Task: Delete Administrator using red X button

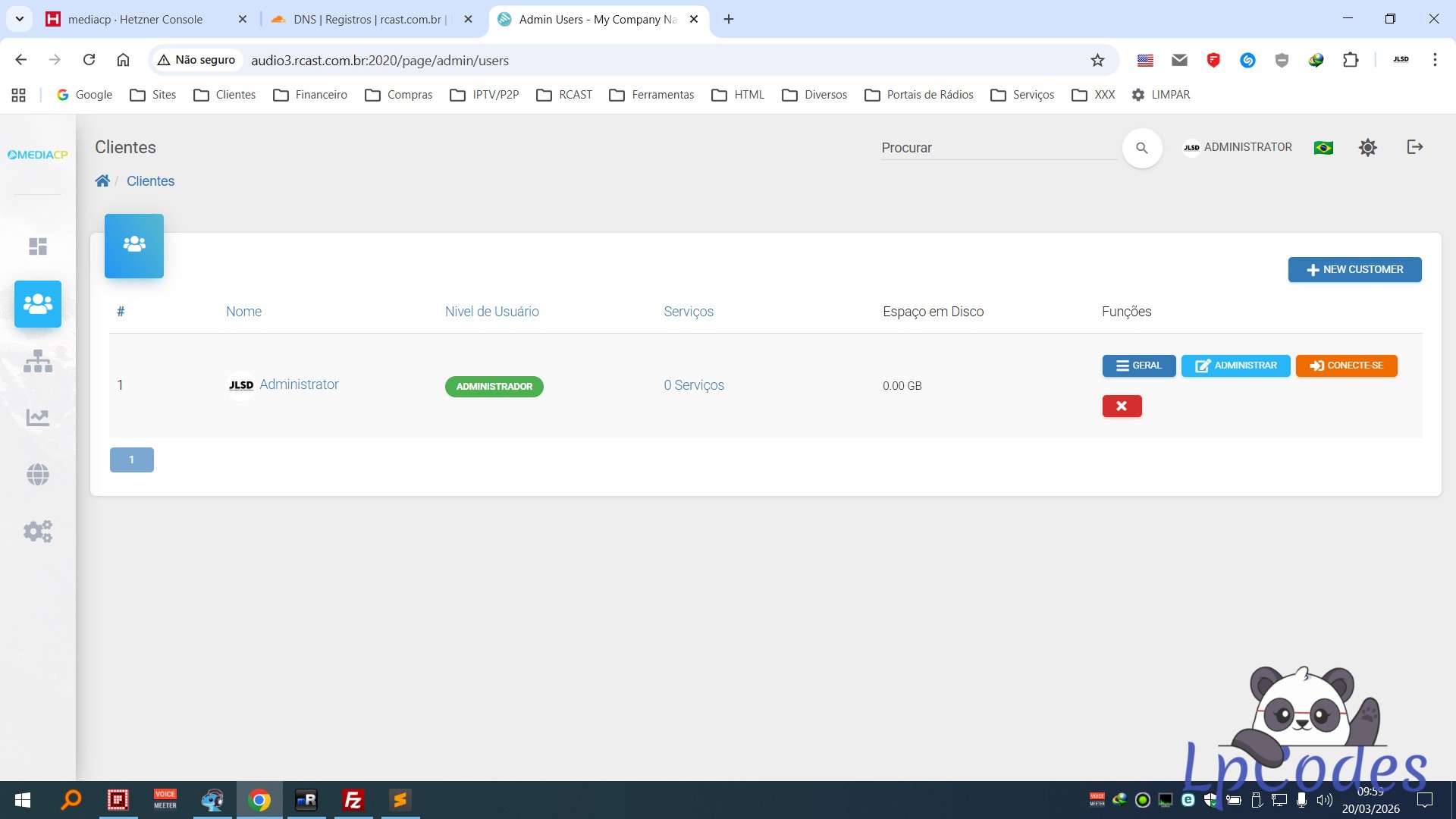Action: (x=1122, y=406)
